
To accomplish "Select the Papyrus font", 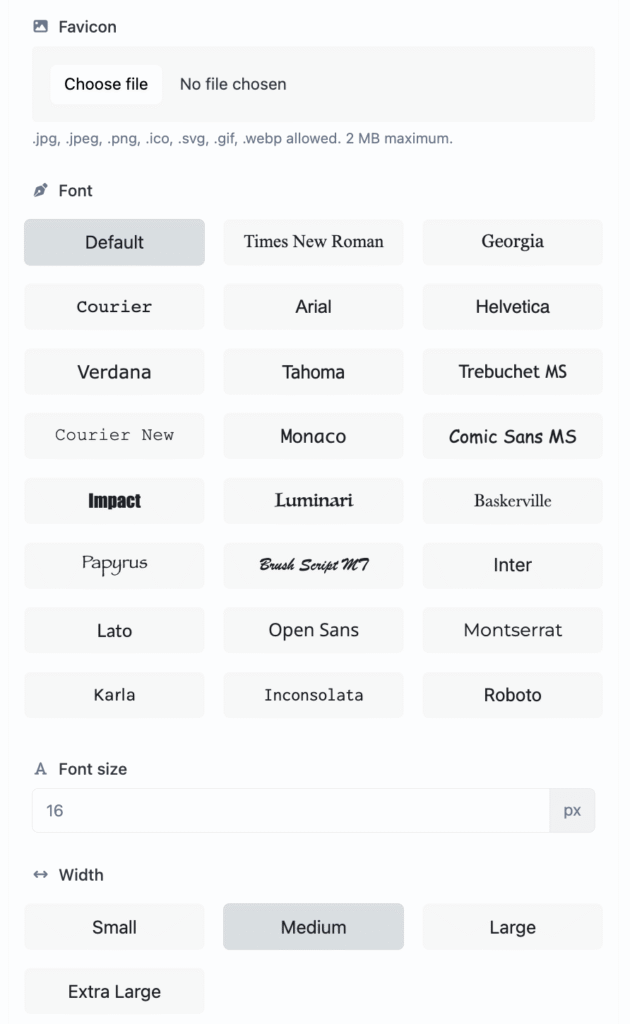I will (x=114, y=565).
